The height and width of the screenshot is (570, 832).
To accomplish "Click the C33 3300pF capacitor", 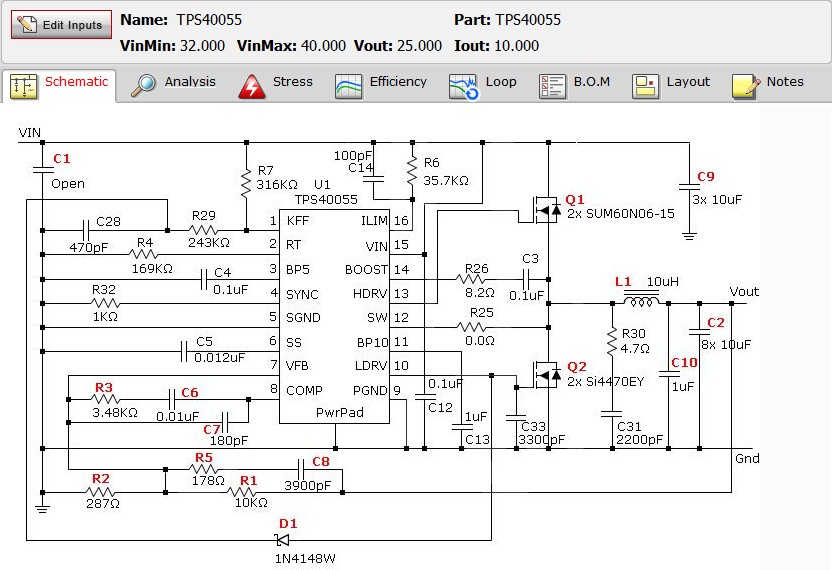I will [516, 418].
